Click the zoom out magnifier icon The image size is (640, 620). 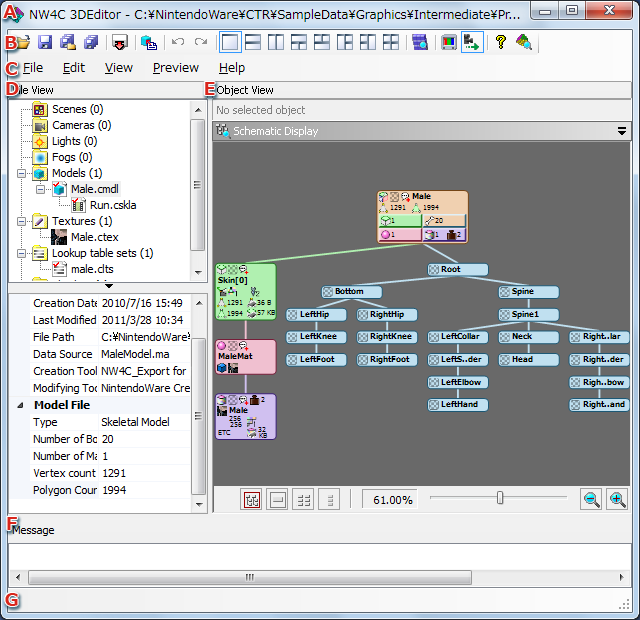[x=591, y=499]
